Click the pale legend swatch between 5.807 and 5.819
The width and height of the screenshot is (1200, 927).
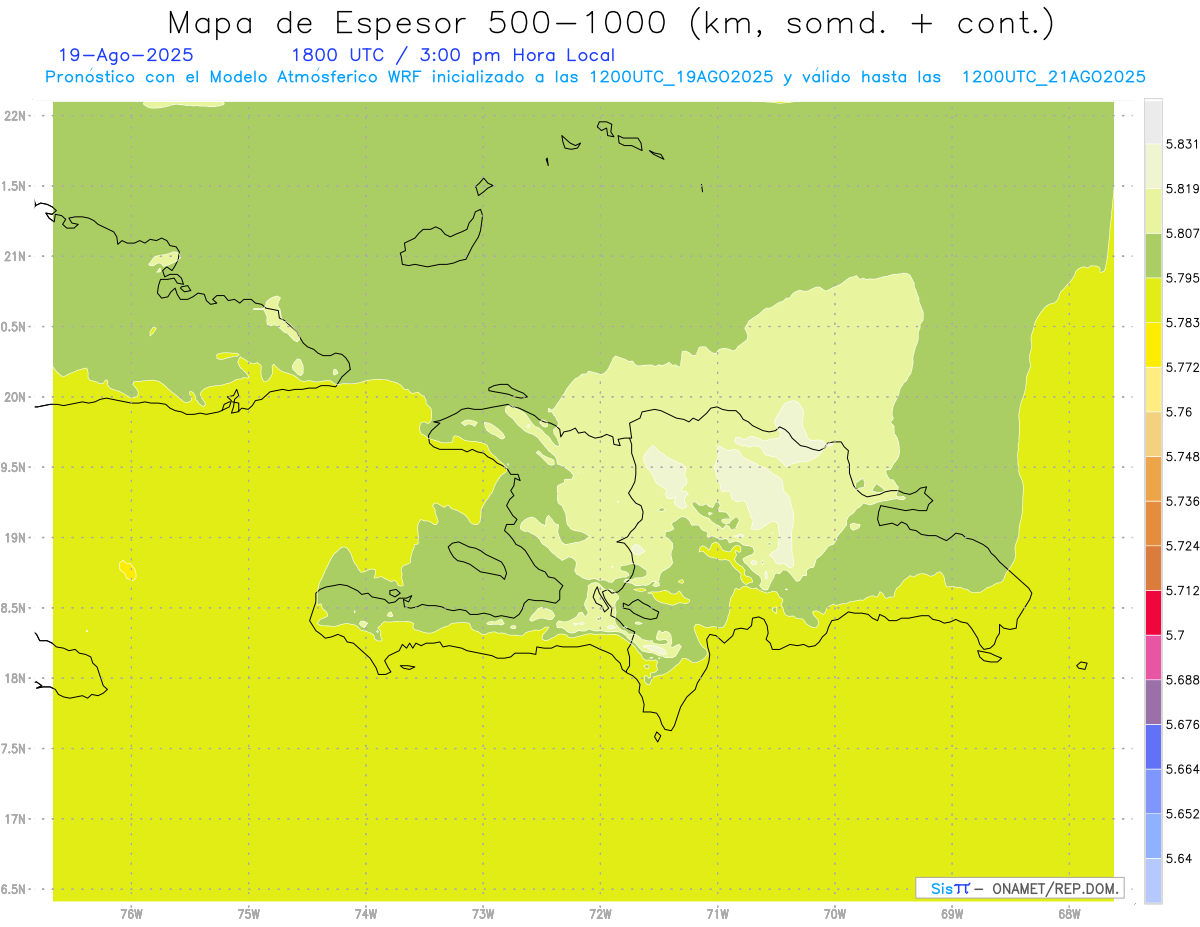pyautogui.click(x=1153, y=211)
